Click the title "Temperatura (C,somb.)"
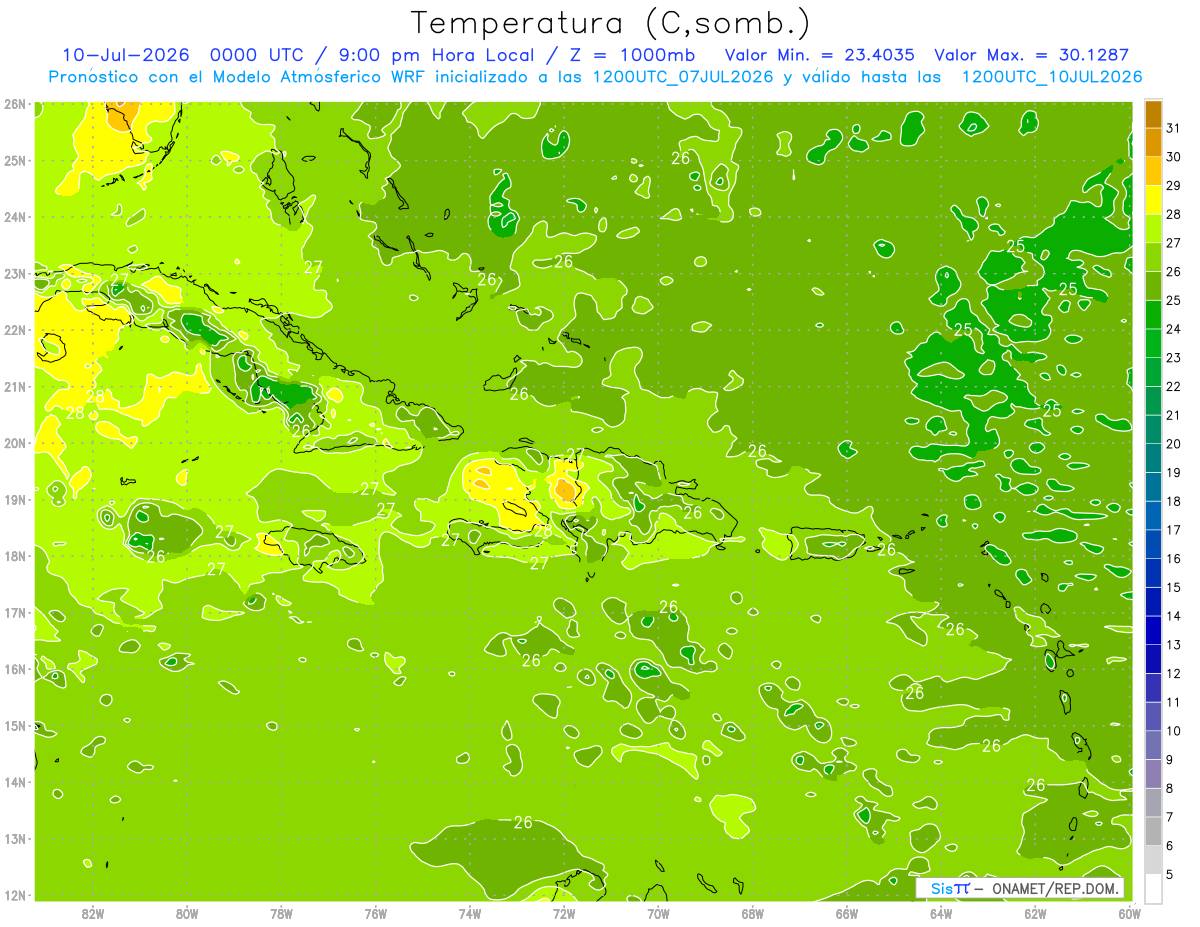 click(x=611, y=22)
